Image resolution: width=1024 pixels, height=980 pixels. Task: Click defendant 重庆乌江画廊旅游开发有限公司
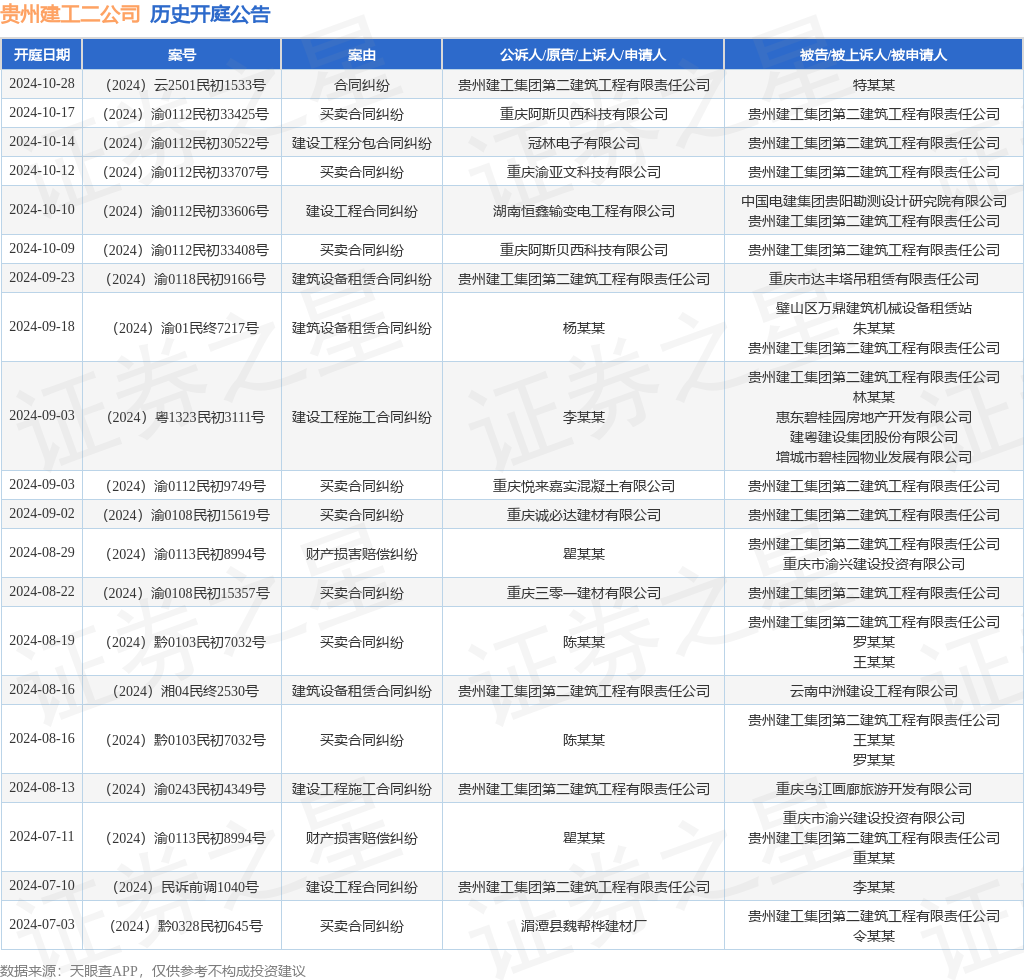coord(873,789)
